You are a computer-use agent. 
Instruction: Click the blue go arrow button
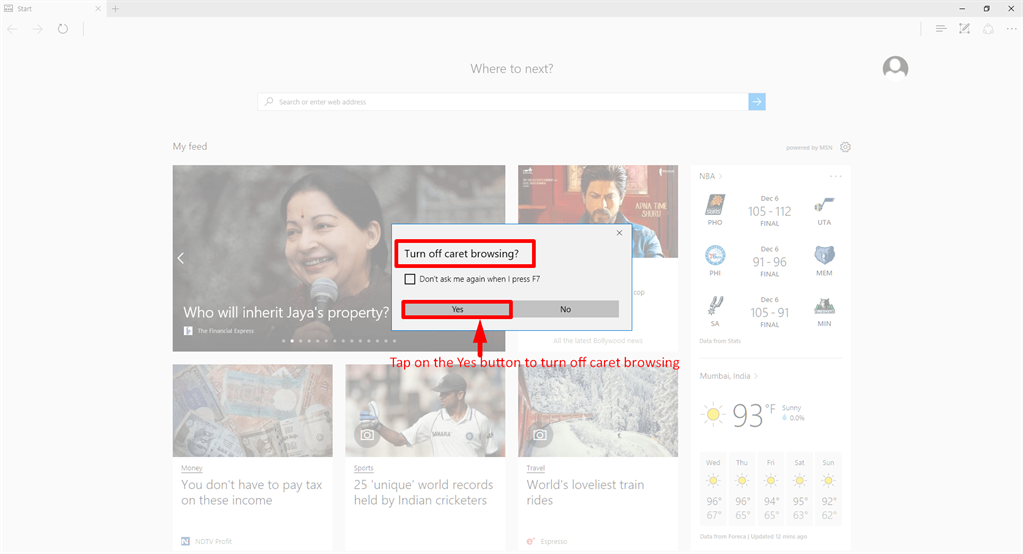pyautogui.click(x=757, y=102)
